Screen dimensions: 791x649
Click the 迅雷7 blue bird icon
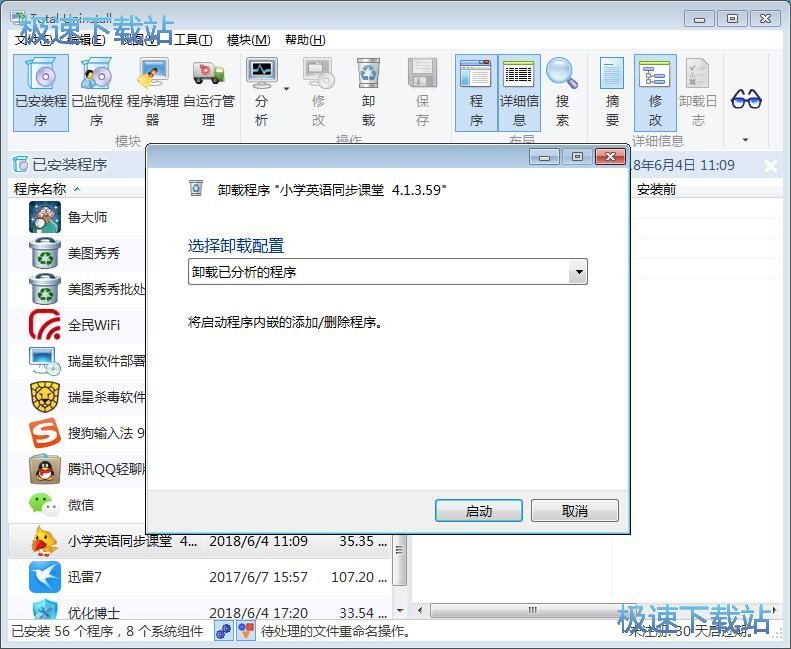tap(45, 577)
